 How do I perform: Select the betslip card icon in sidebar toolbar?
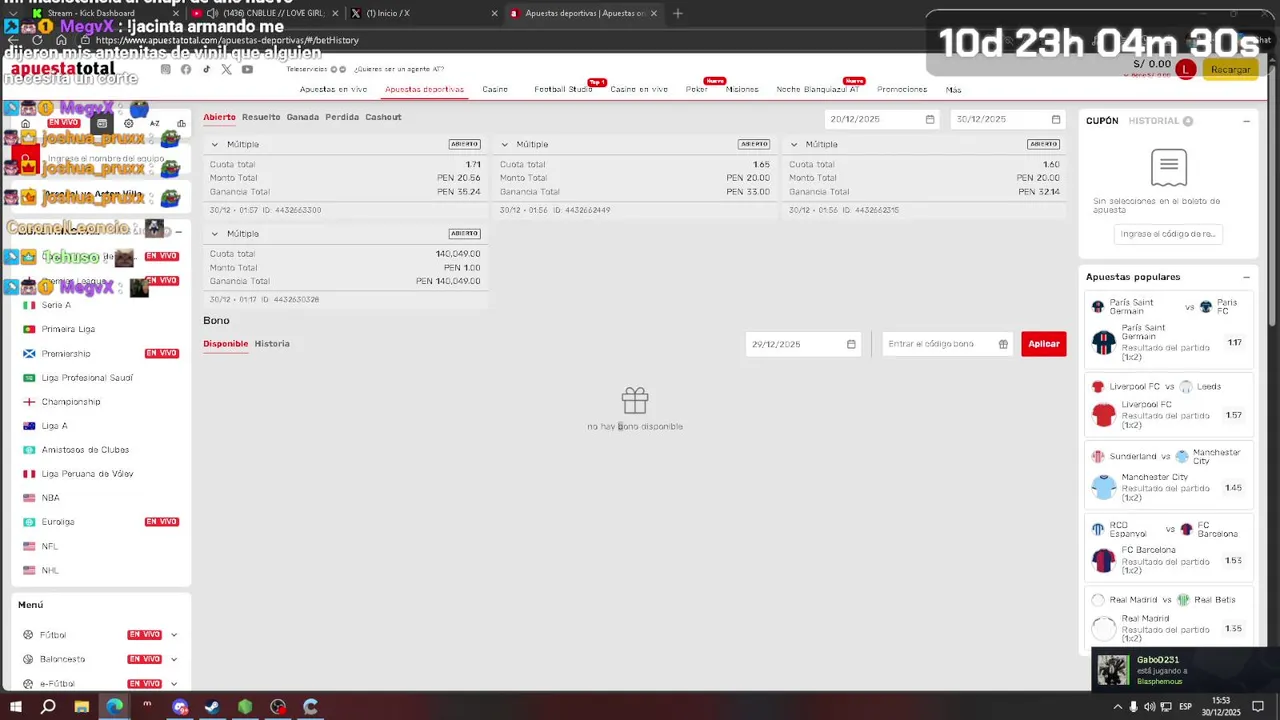(101, 123)
